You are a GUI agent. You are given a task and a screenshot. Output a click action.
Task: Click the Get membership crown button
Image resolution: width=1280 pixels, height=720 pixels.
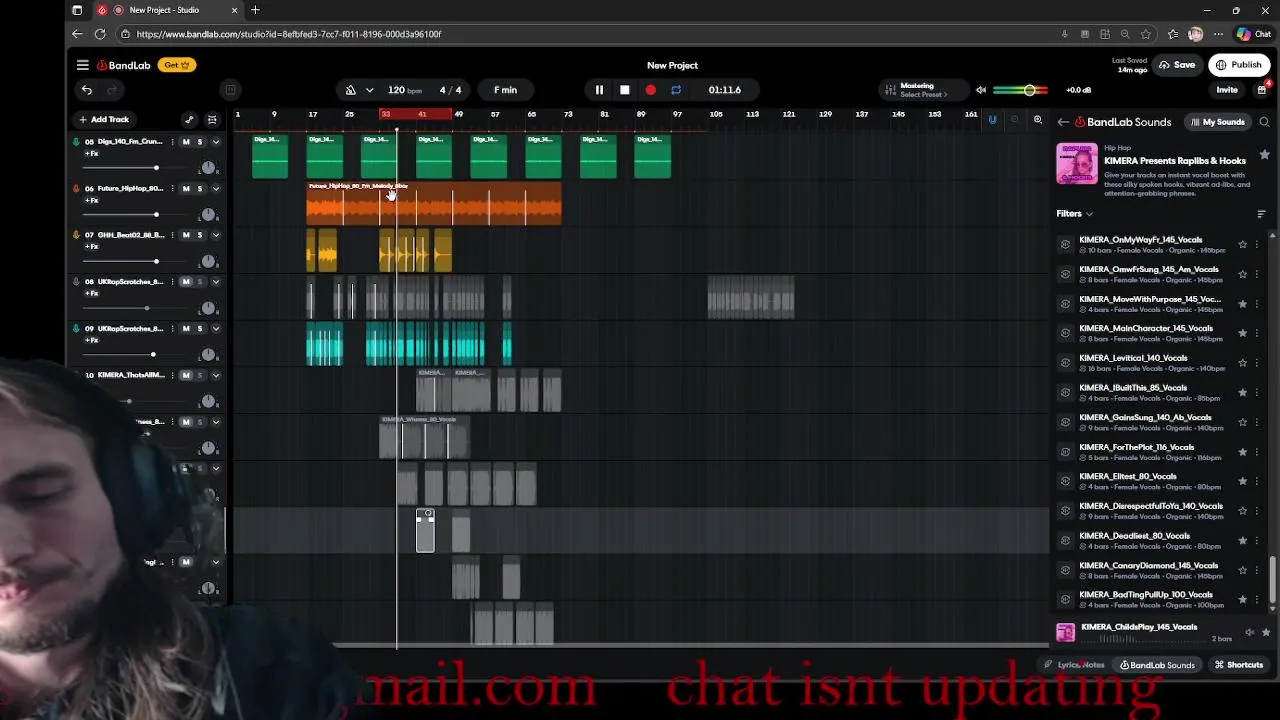(177, 65)
